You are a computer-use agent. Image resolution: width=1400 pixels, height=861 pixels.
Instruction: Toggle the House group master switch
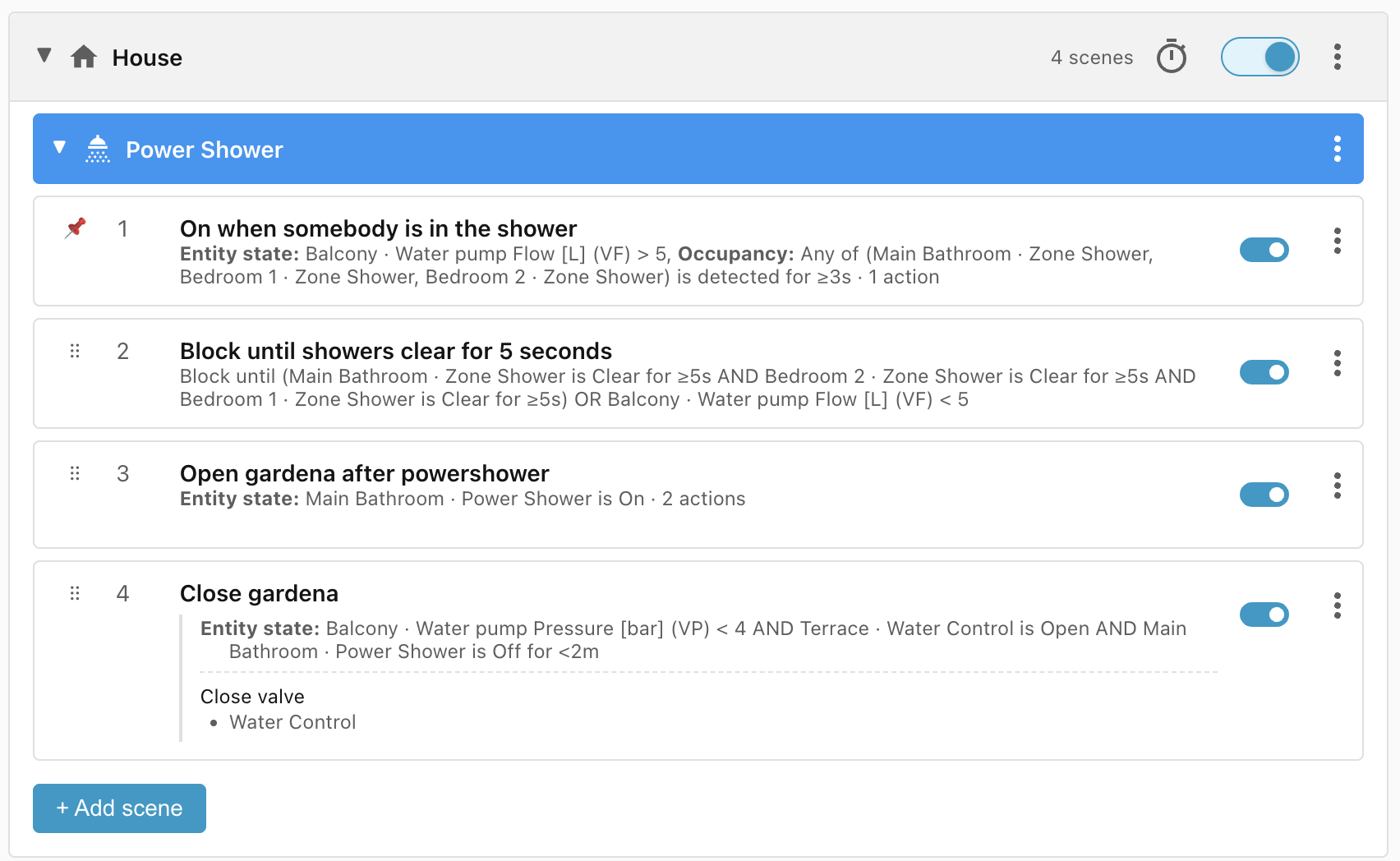[x=1260, y=57]
